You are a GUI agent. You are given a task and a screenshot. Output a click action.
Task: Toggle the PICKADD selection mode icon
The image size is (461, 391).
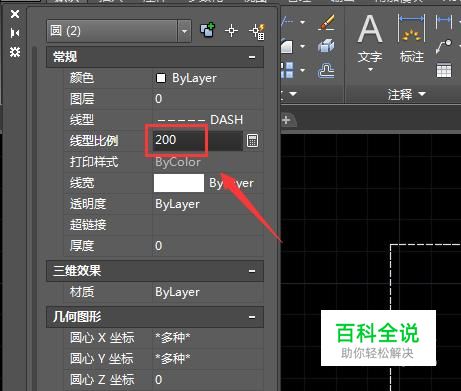tap(207, 31)
